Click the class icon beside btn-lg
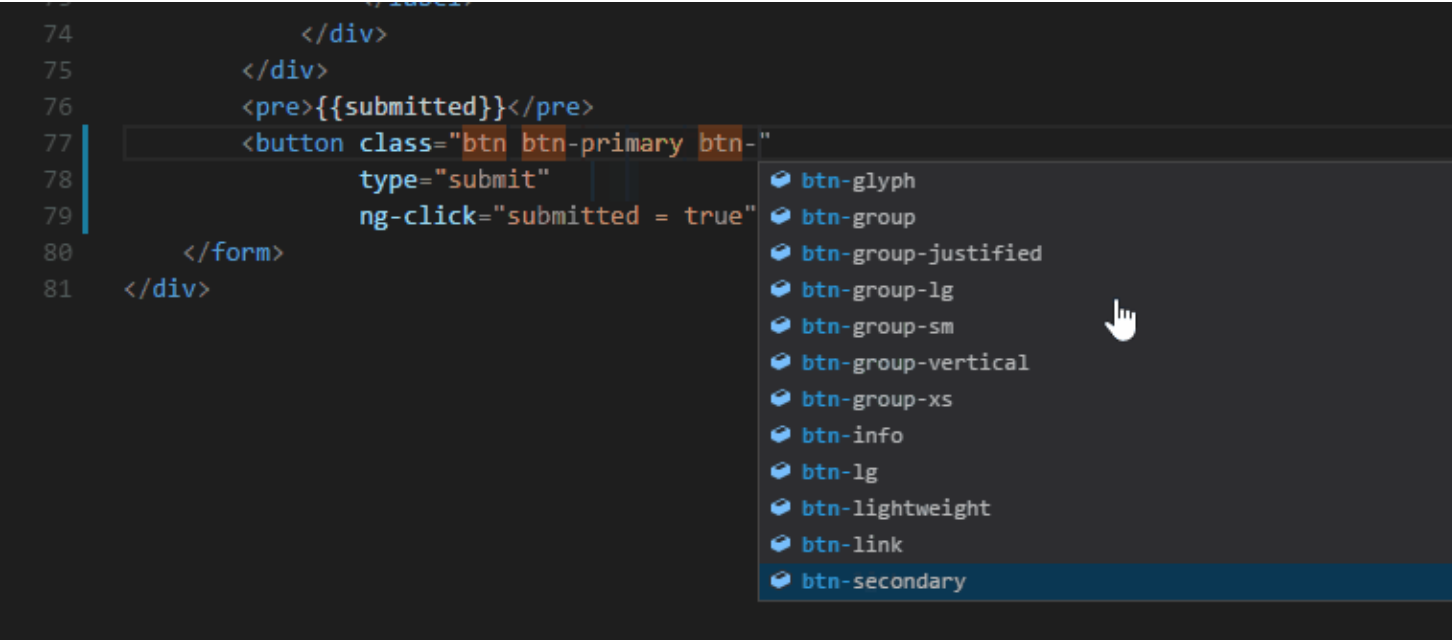Image resolution: width=1452 pixels, height=640 pixels. click(x=779, y=471)
